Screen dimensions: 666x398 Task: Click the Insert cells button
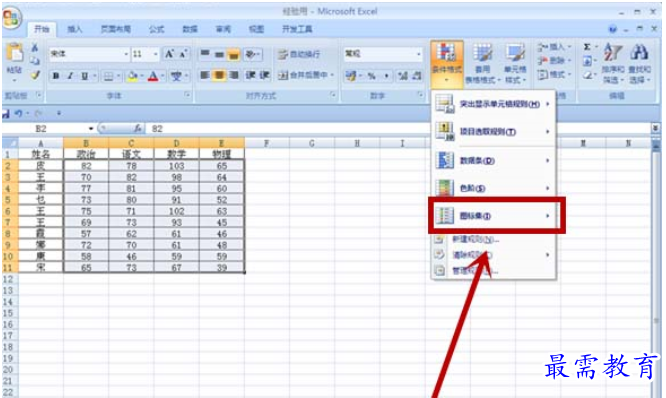(553, 47)
